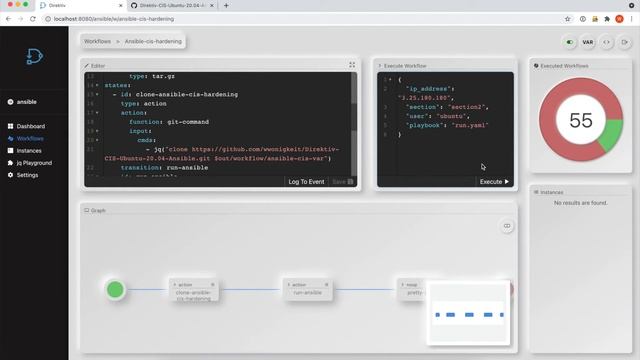Click the Workflows sidebar icon

[11, 138]
